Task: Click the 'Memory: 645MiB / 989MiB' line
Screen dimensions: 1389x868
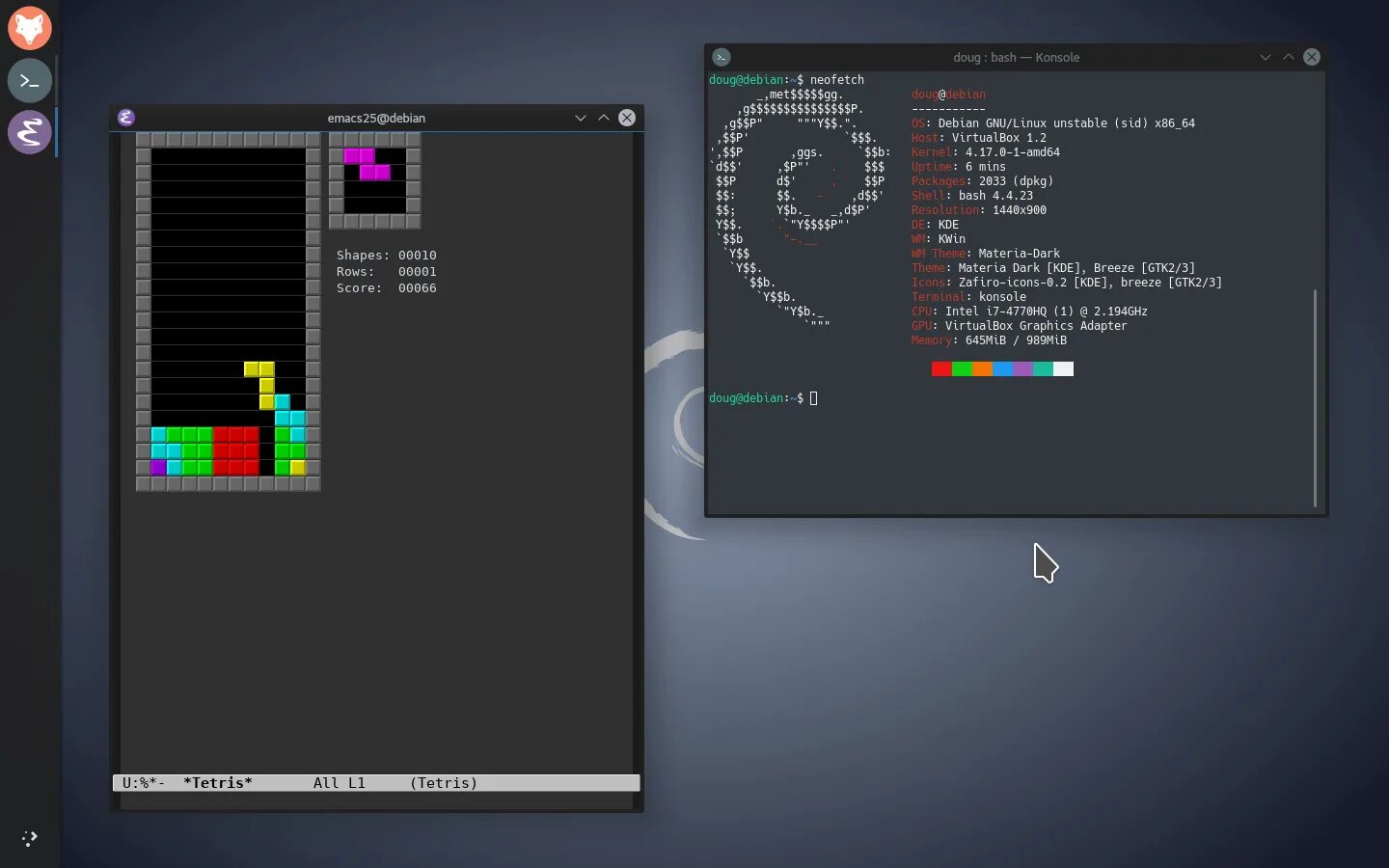Action: click(990, 340)
